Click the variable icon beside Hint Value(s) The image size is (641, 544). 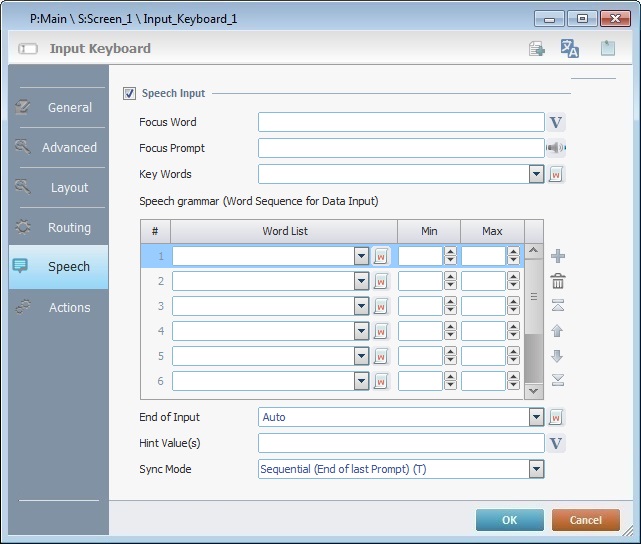(x=557, y=443)
